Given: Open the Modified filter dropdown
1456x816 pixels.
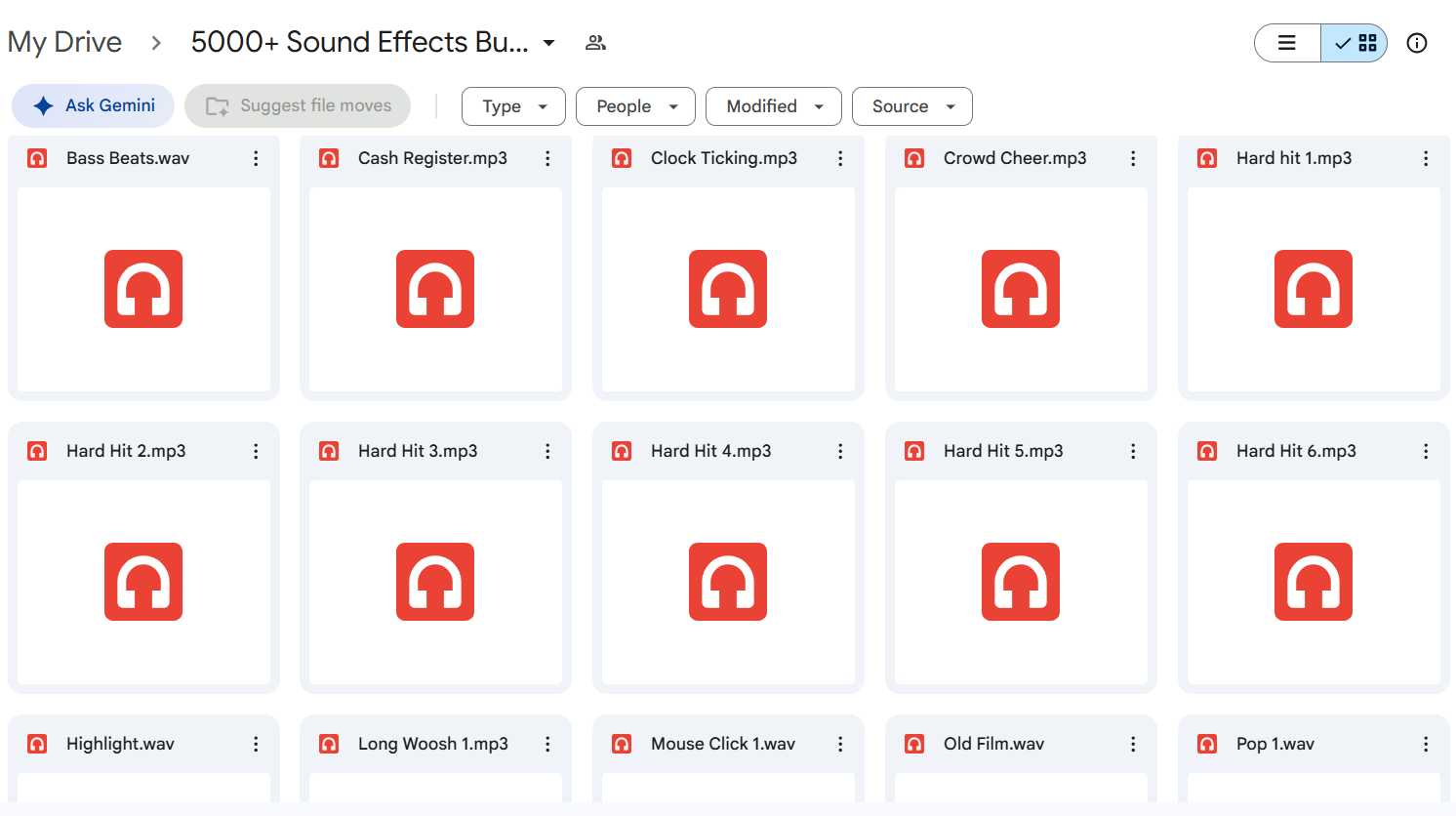Looking at the screenshot, I should 774,106.
